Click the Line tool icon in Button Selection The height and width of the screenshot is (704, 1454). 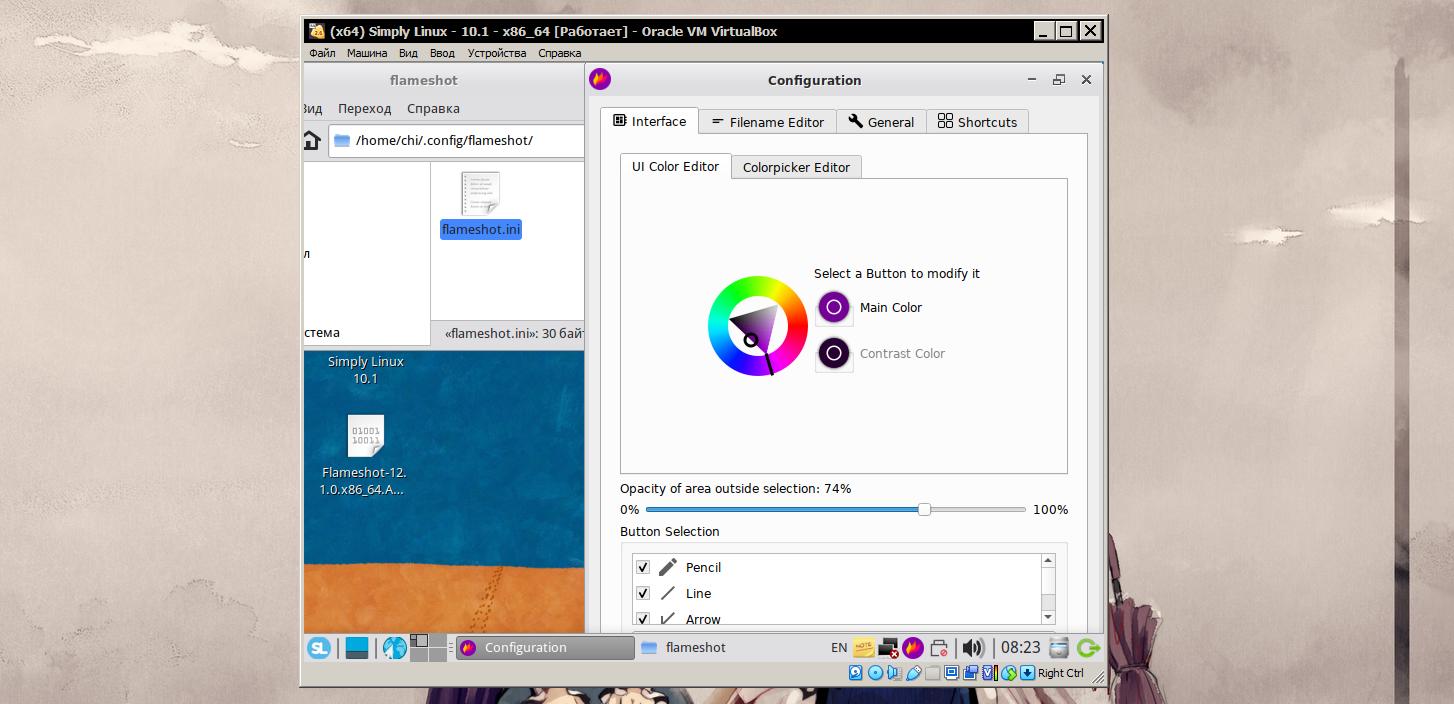point(668,593)
